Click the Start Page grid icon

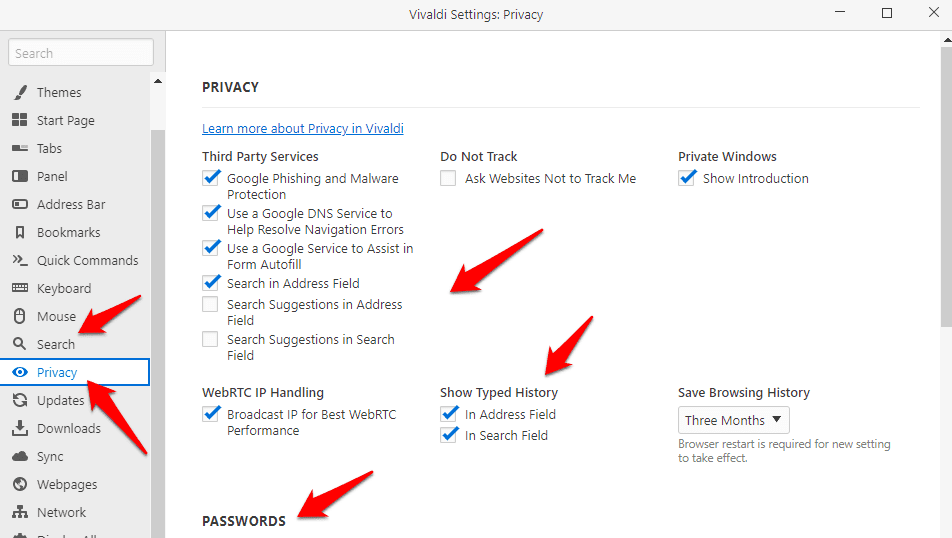click(x=19, y=121)
